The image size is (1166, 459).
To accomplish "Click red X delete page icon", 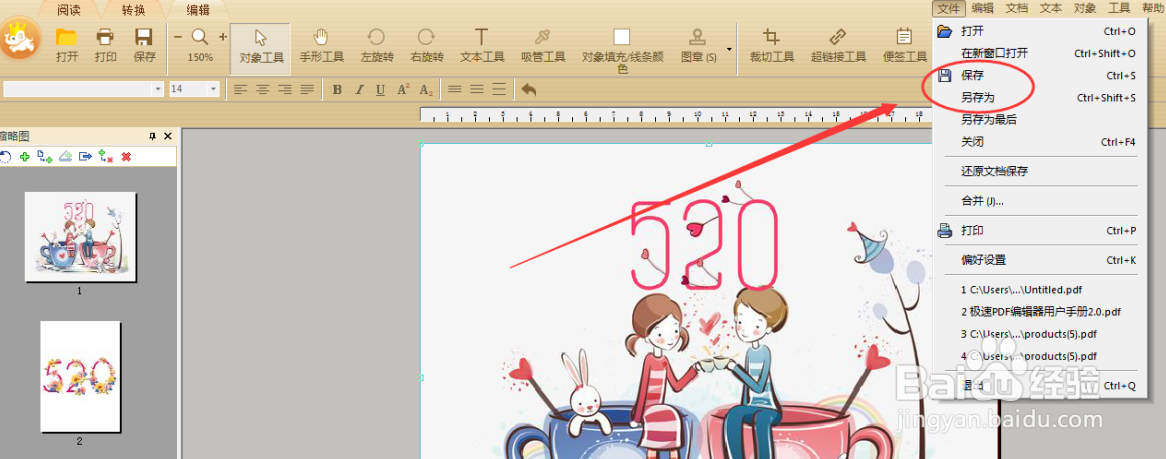I will click(x=126, y=157).
